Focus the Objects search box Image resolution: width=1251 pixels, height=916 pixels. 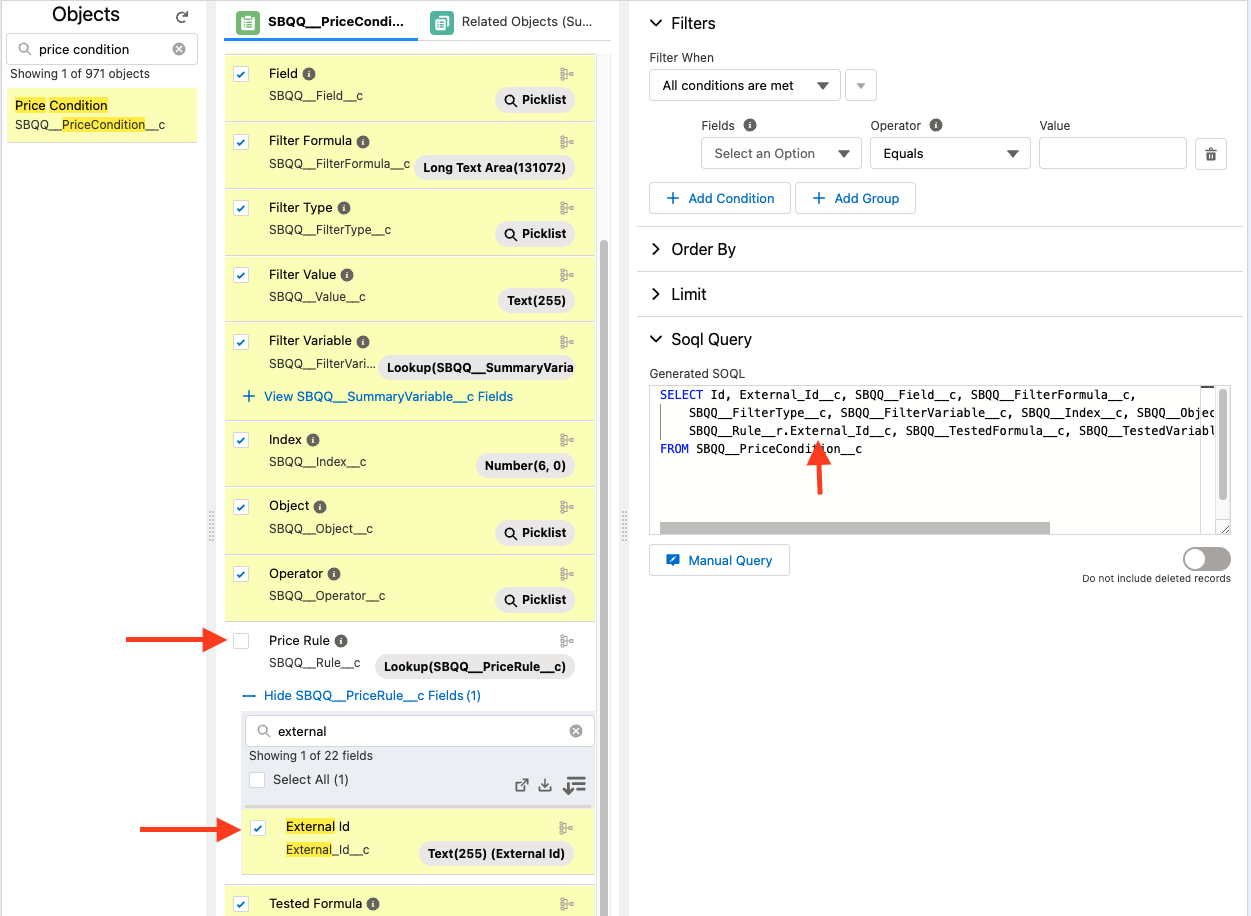(102, 49)
